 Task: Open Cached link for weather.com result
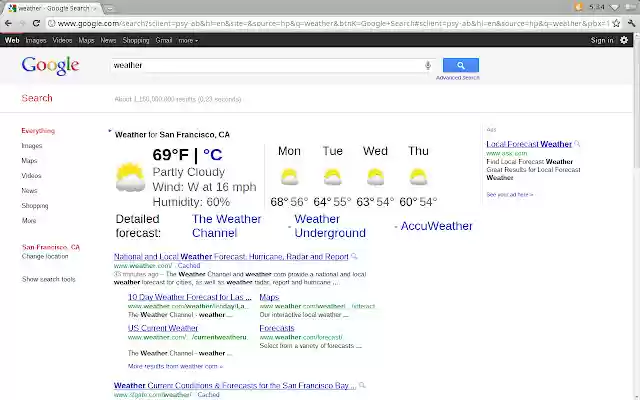pyautogui.click(x=189, y=265)
